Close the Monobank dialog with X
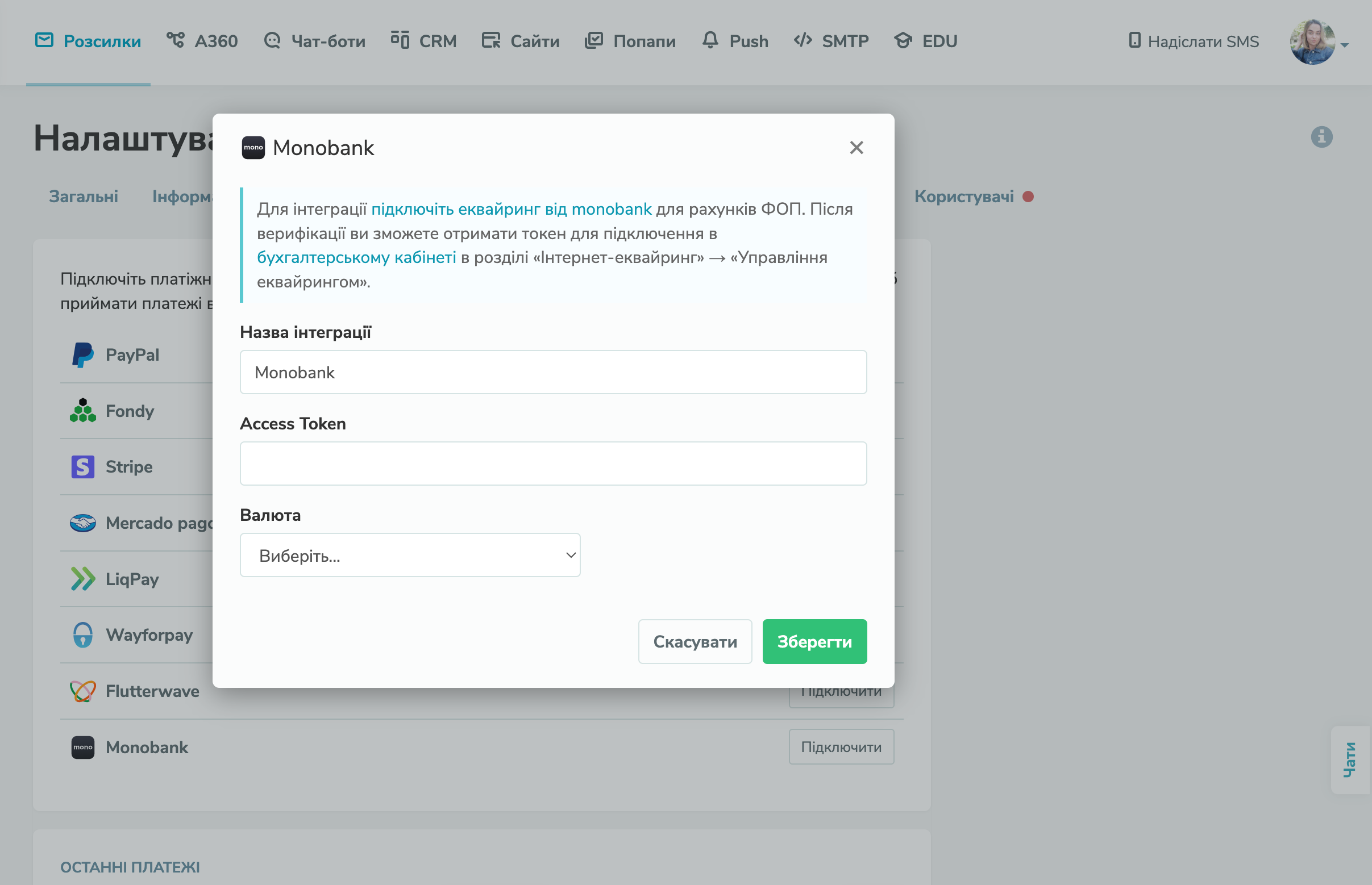Viewport: 1372px width, 885px height. click(856, 148)
